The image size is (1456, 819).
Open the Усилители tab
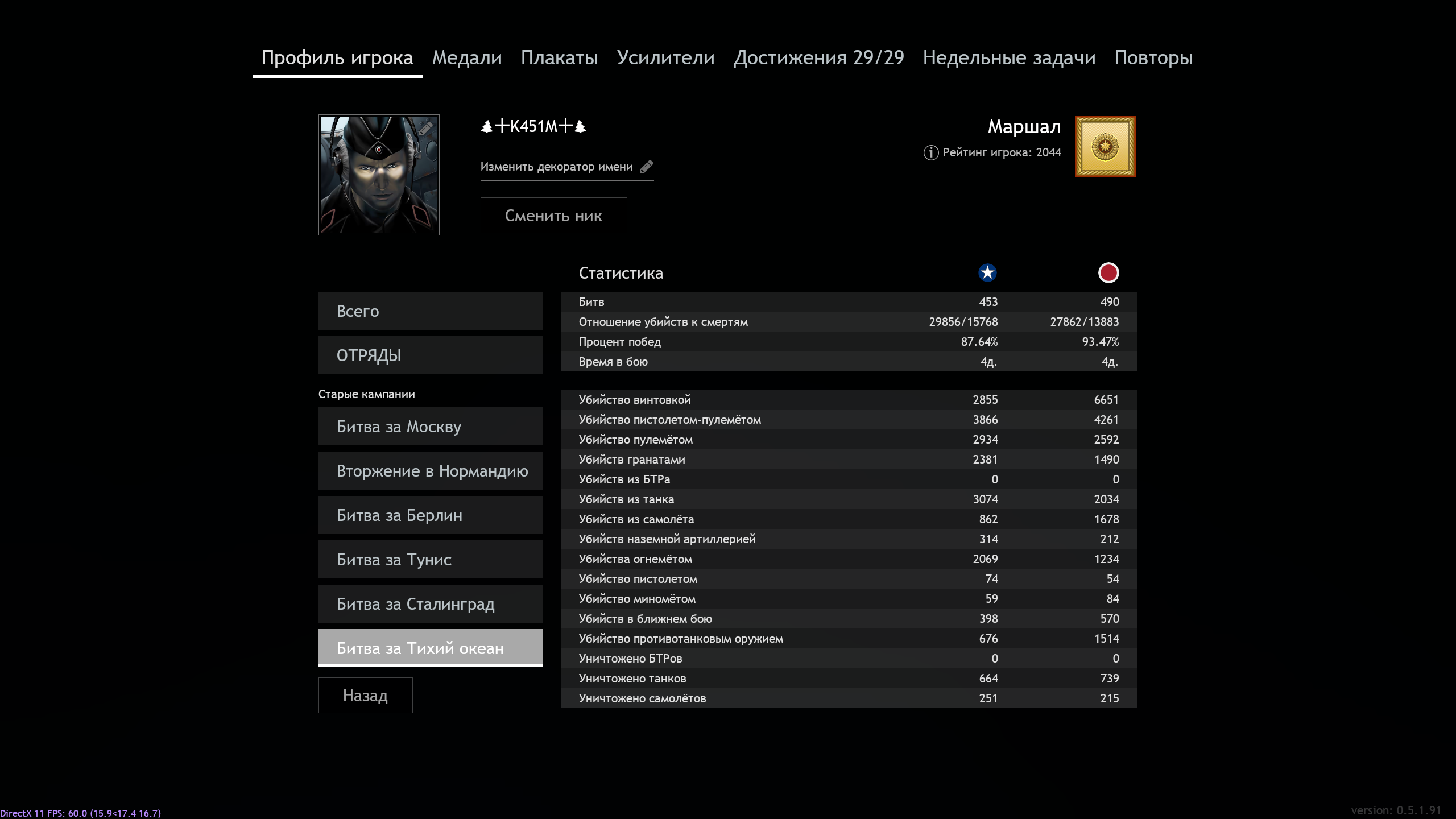[665, 58]
